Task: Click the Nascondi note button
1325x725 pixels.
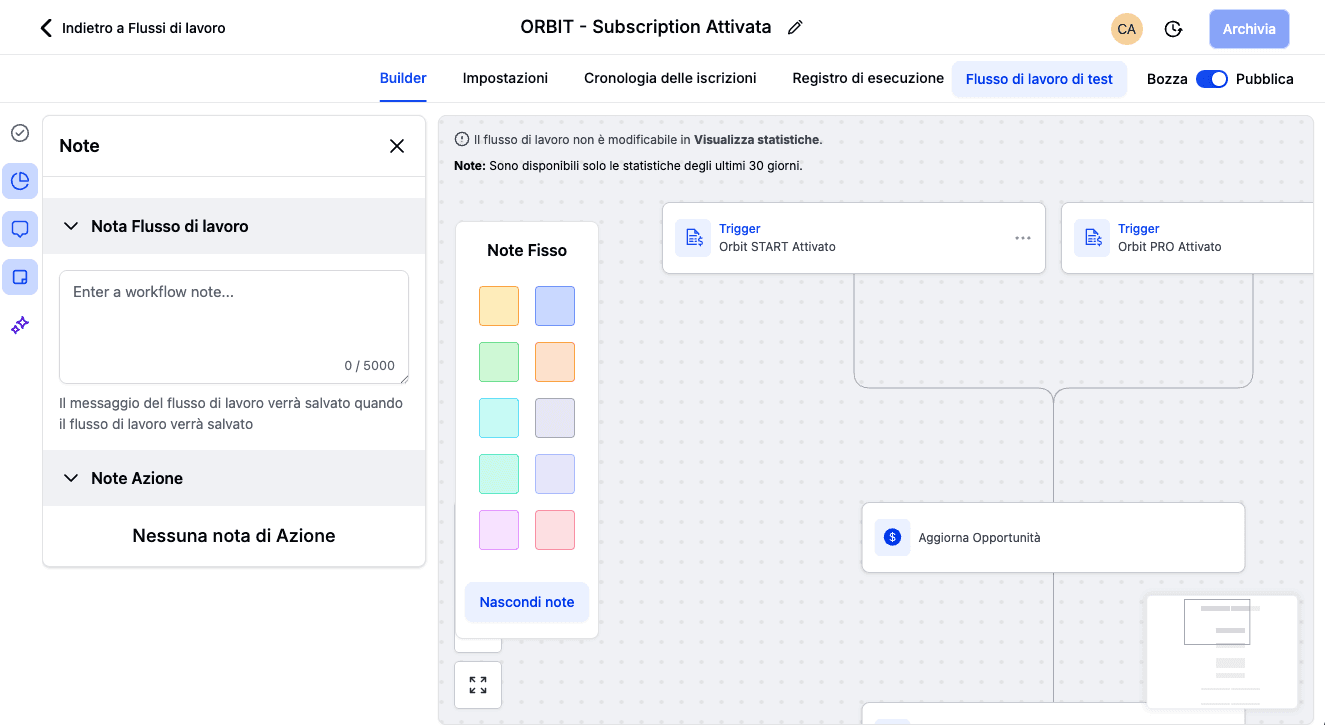Action: pyautogui.click(x=527, y=602)
